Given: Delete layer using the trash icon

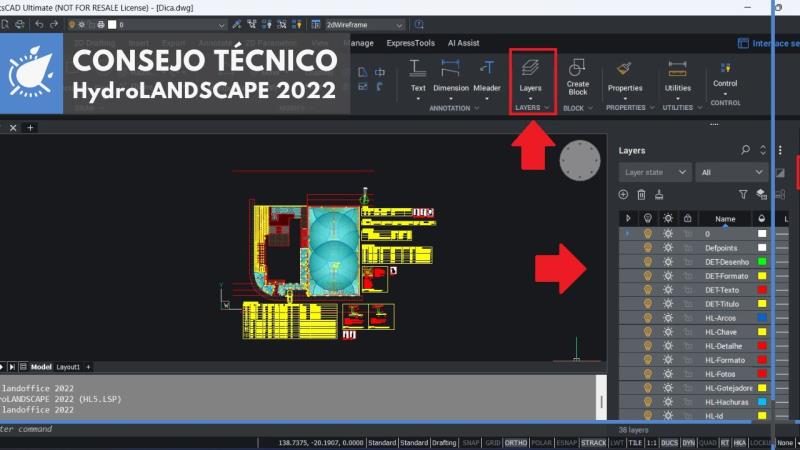Looking at the screenshot, I should pos(641,194).
